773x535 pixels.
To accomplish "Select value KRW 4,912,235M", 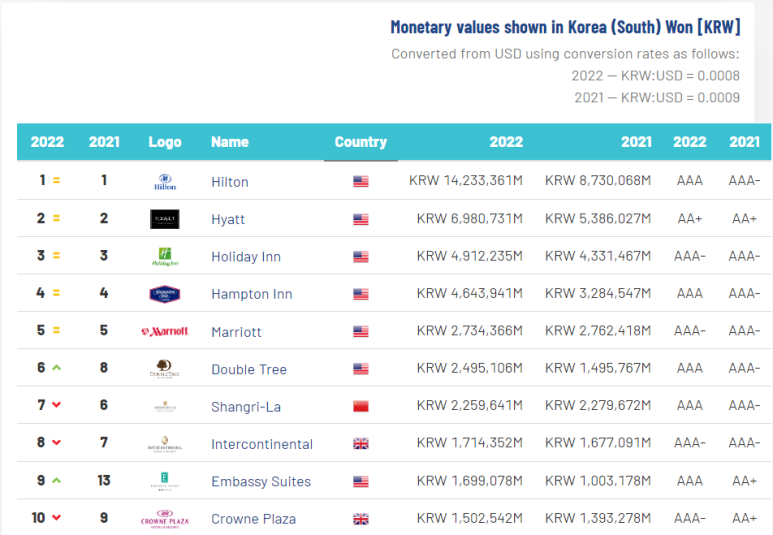I will pos(470,255).
